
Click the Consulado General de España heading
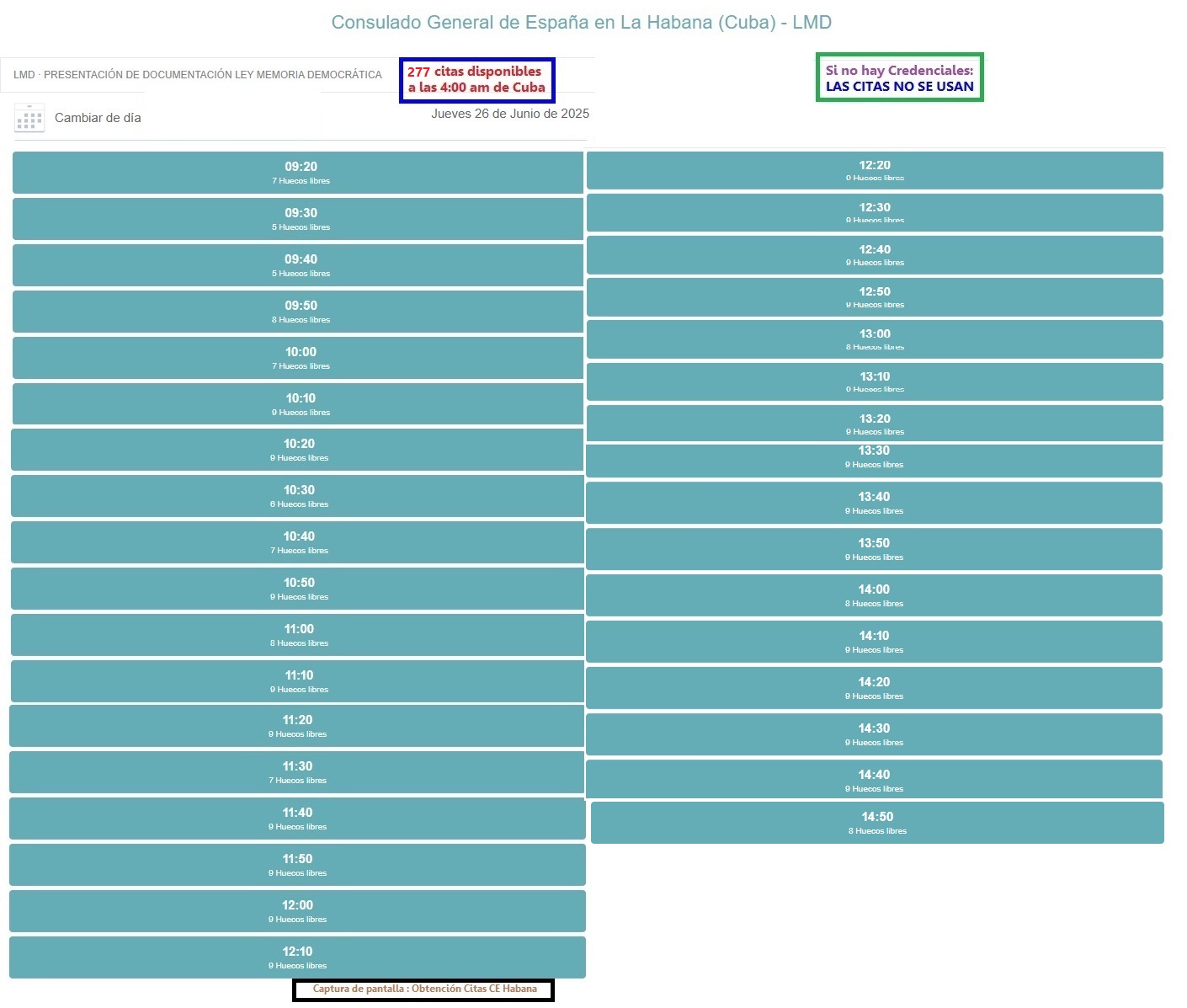(x=582, y=23)
